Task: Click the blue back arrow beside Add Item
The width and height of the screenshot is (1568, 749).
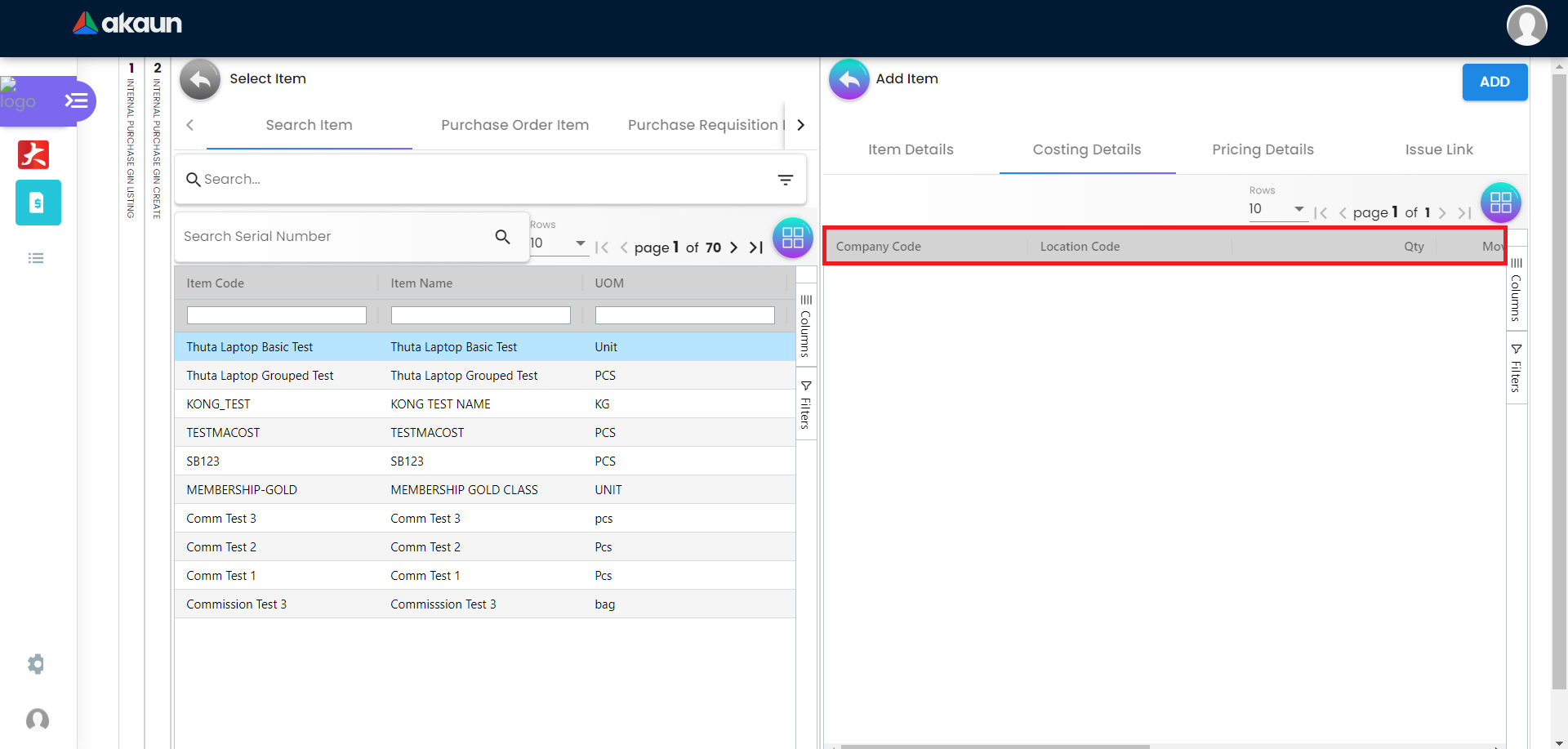Action: (849, 79)
